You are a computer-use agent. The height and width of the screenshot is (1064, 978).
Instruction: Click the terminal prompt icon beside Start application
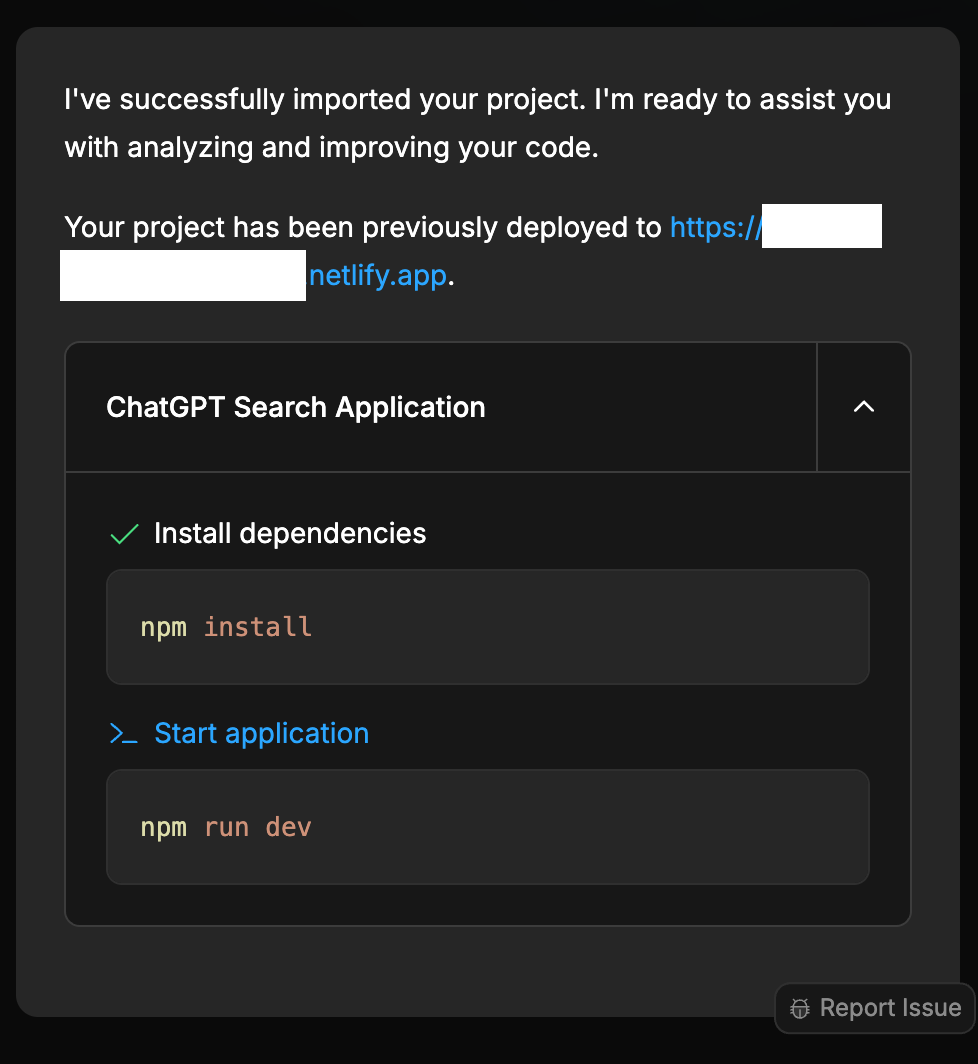pos(124,734)
